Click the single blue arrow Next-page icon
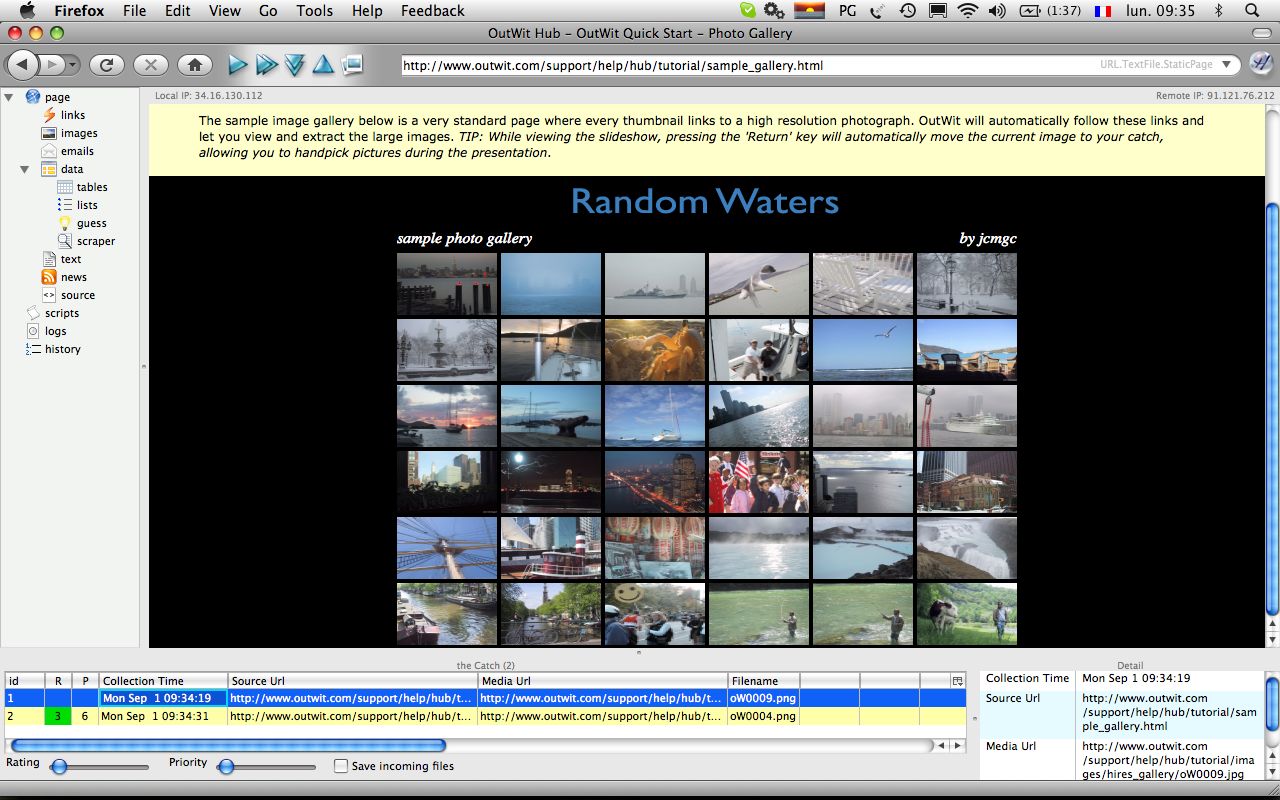Screen dimensions: 1280x800 pos(237,65)
